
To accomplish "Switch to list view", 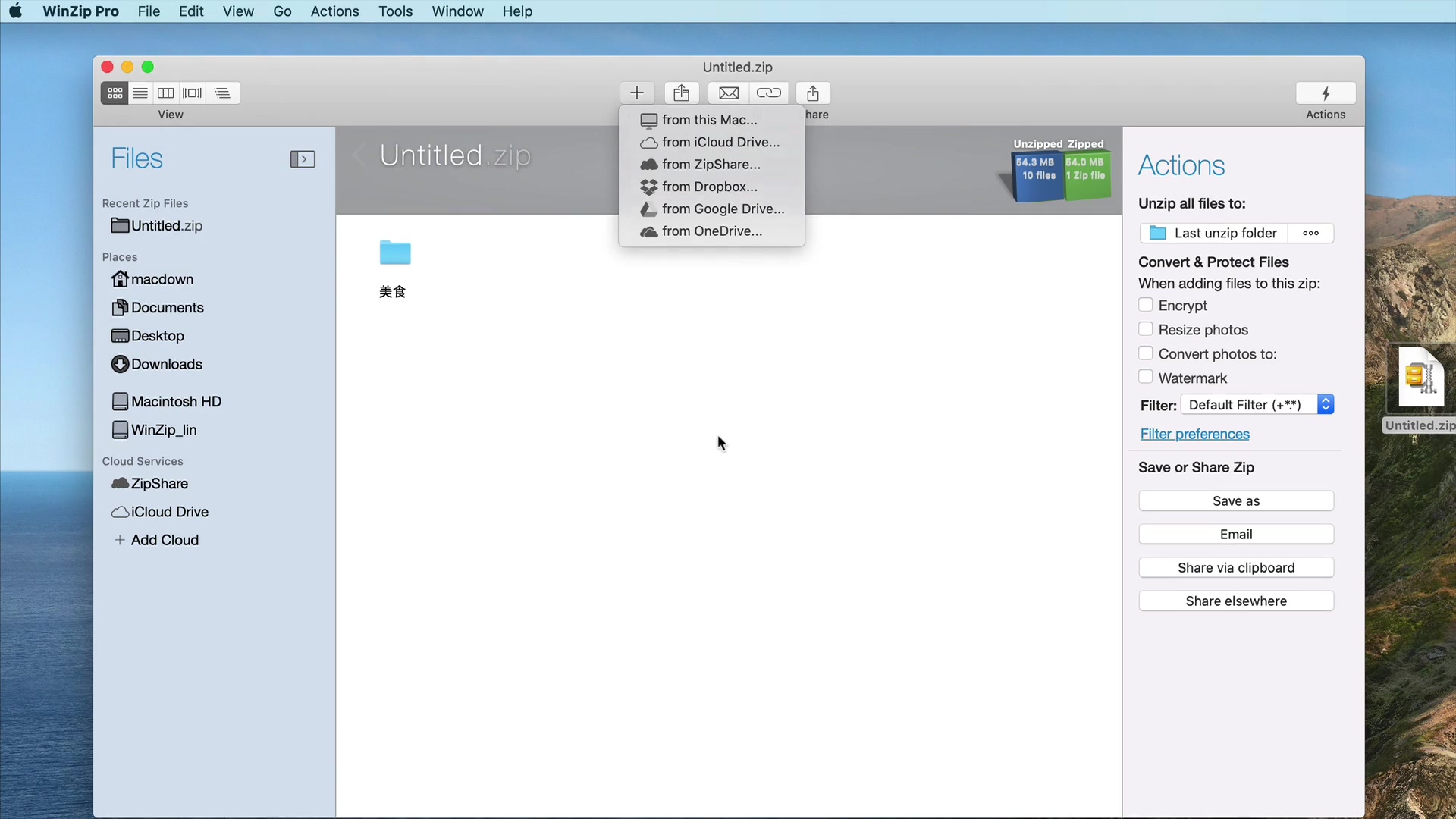I will [140, 93].
